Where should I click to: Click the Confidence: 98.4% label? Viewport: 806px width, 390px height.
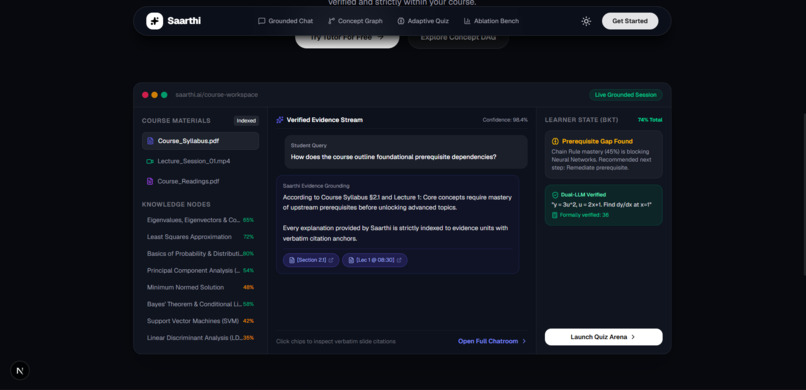tap(505, 120)
